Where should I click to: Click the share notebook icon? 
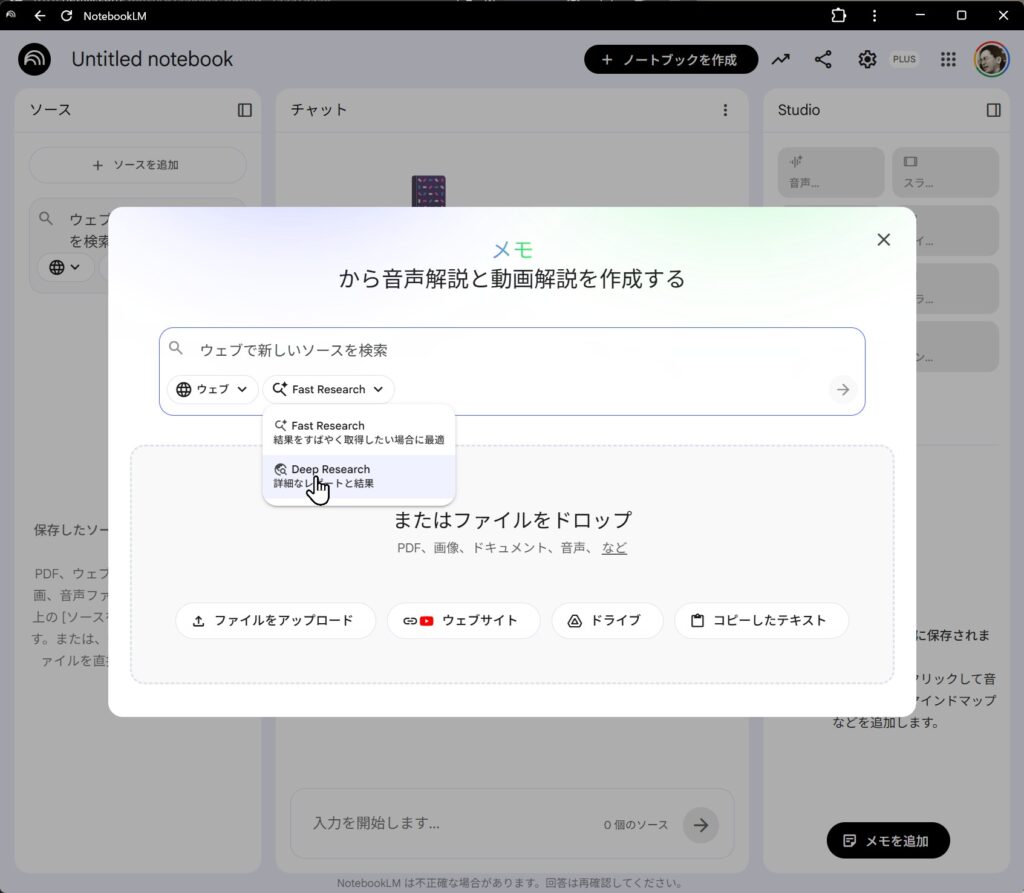tap(823, 59)
